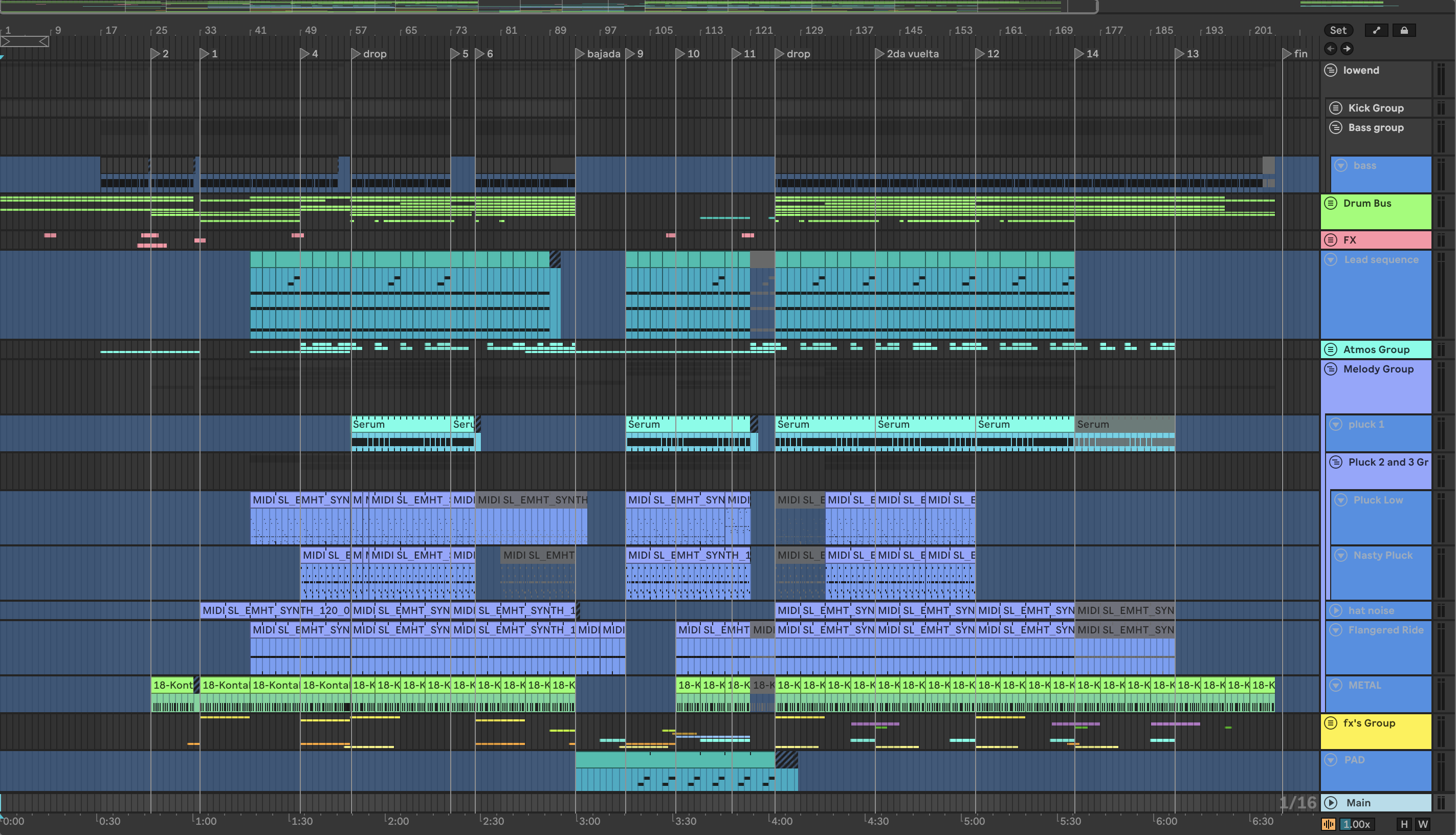Collapse the bass track unfold arrow

[x=1341, y=165]
